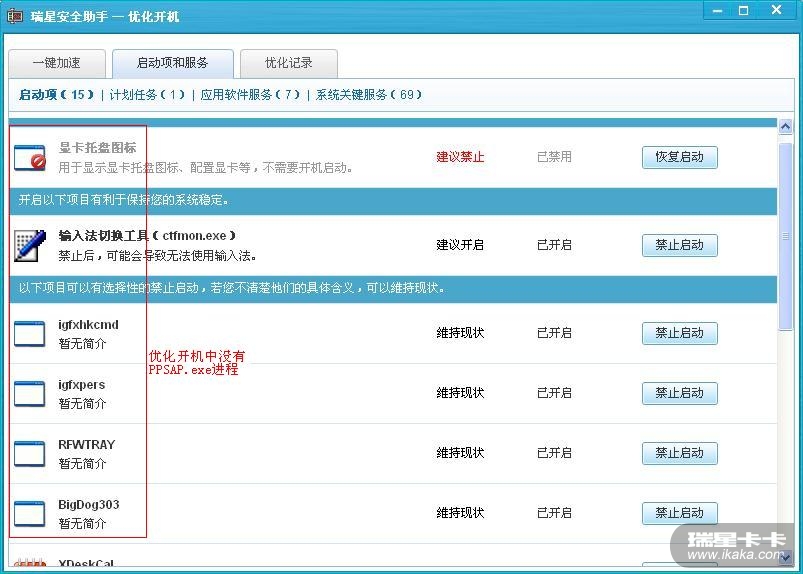Click the 显卡托盘图标 disabled item icon
Screen dimensions: 803x574
(x=30, y=158)
